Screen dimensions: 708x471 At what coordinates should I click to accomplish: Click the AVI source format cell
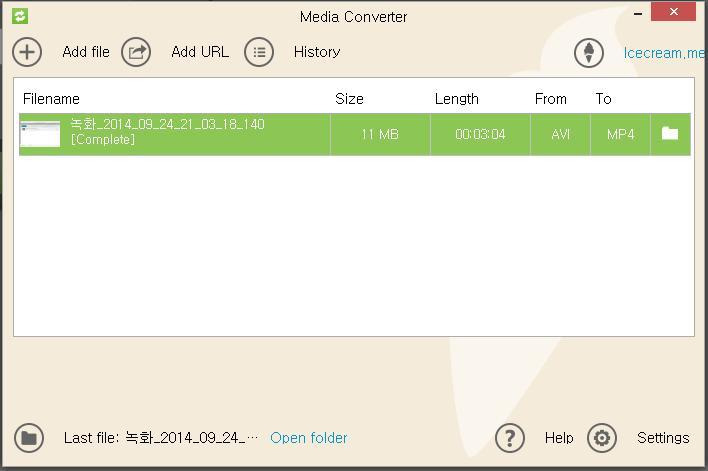560,134
